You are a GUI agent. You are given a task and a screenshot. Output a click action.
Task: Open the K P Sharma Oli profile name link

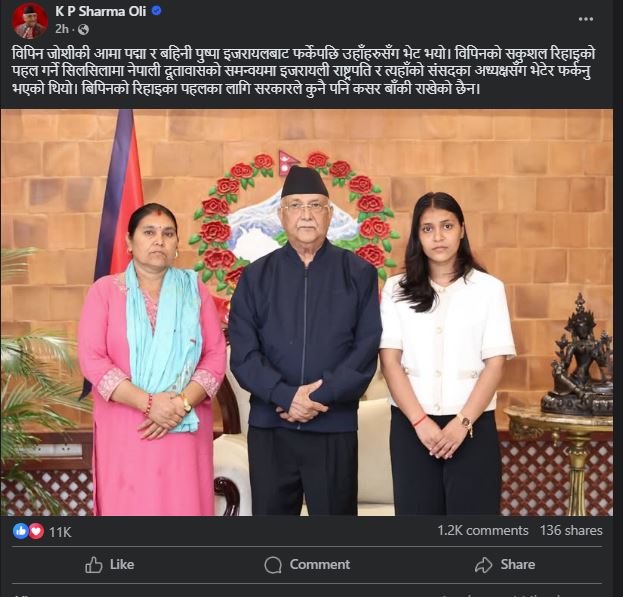click(x=101, y=11)
